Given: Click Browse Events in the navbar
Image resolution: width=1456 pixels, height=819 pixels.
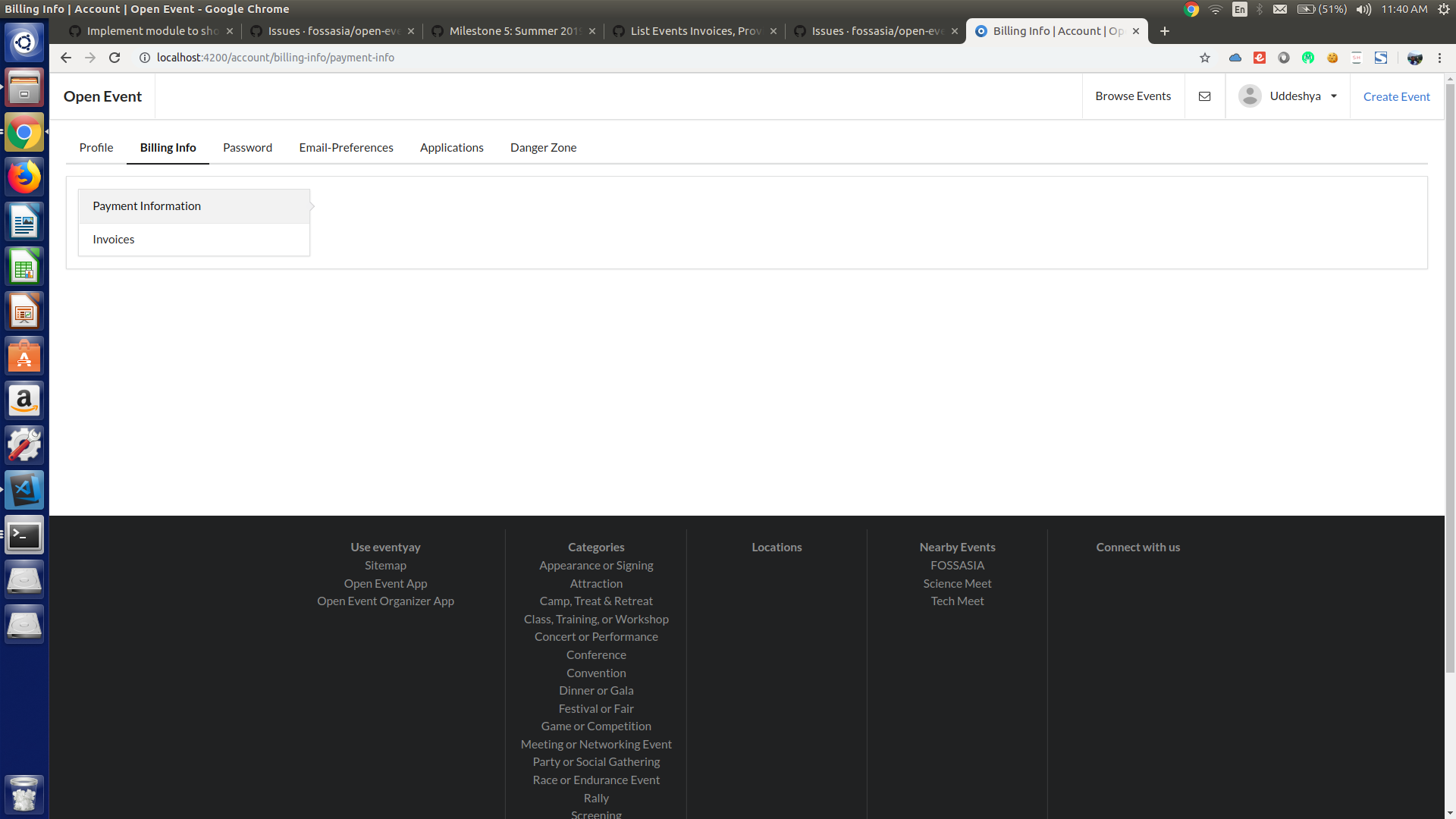Looking at the screenshot, I should [1133, 96].
